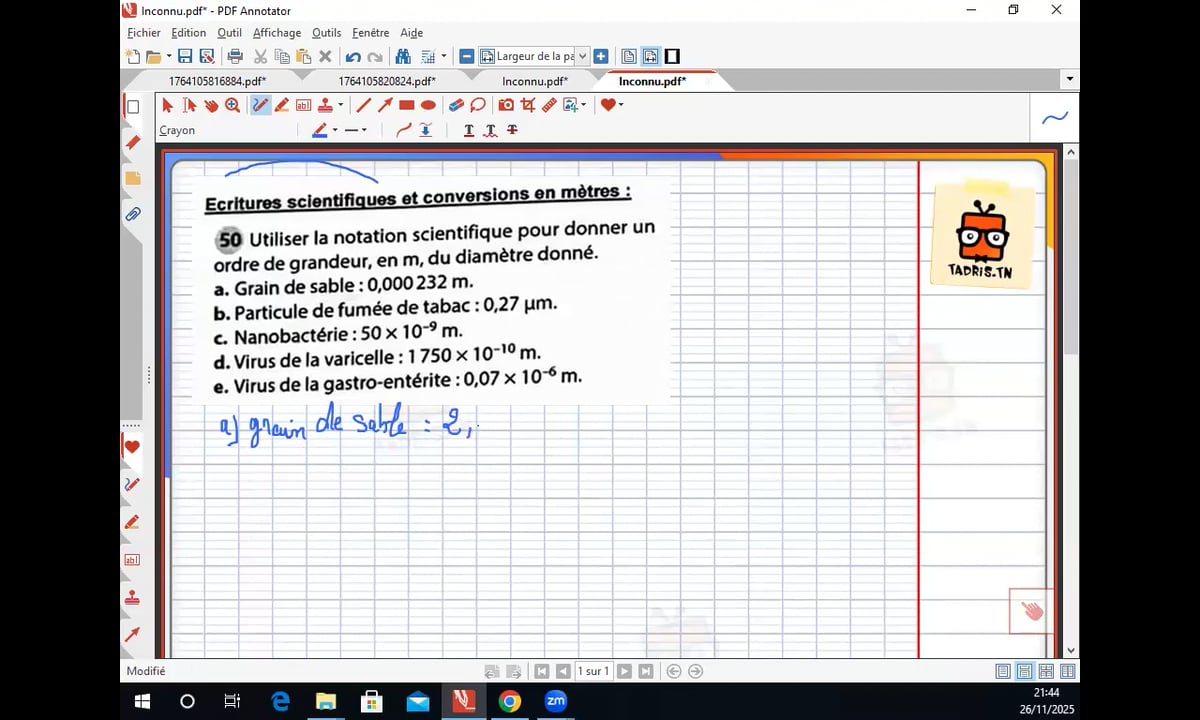Choose the Stamp tool in the toolbar
1200x720 pixels.
coord(325,105)
